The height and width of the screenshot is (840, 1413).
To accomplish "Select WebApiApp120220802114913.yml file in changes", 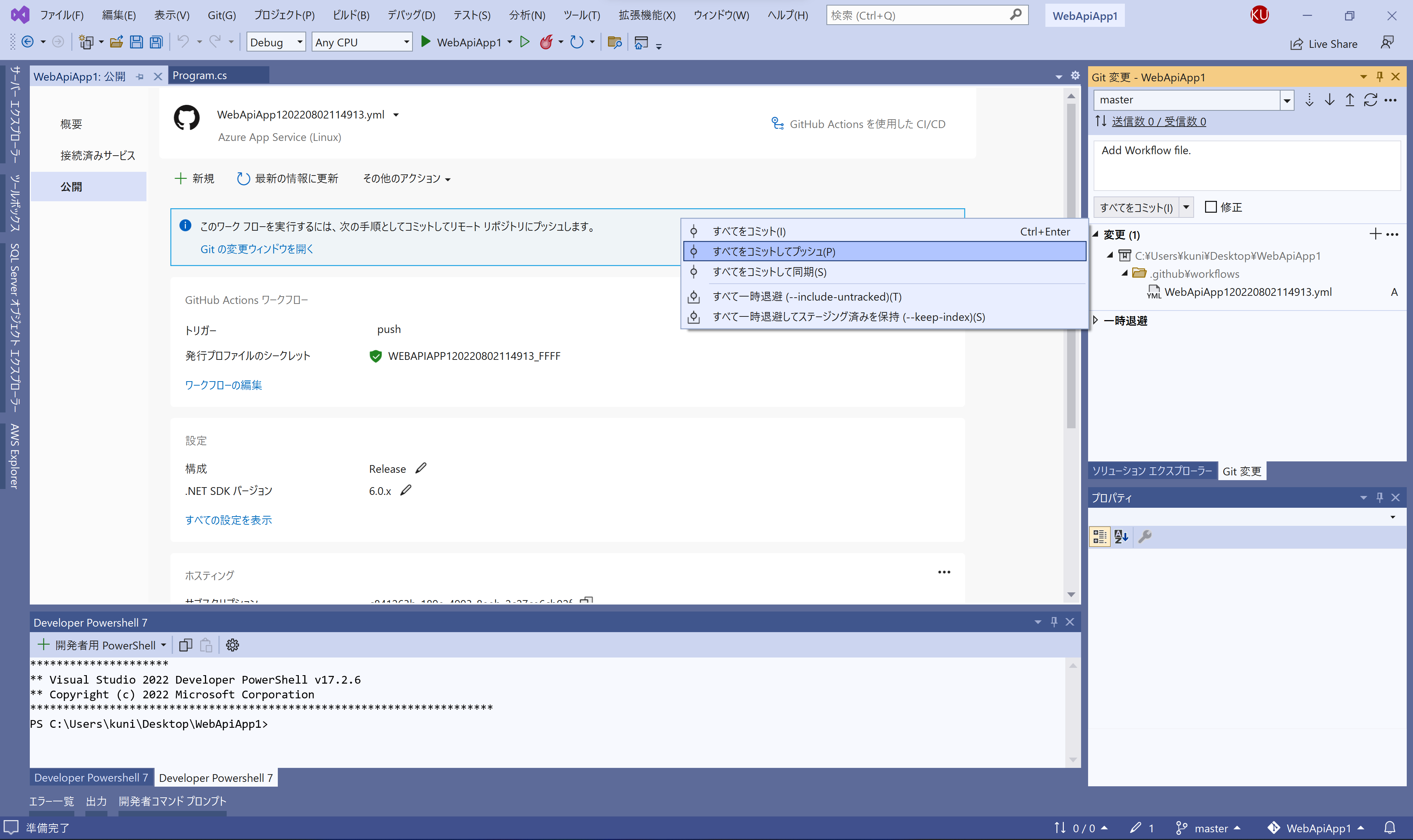I will click(1247, 292).
